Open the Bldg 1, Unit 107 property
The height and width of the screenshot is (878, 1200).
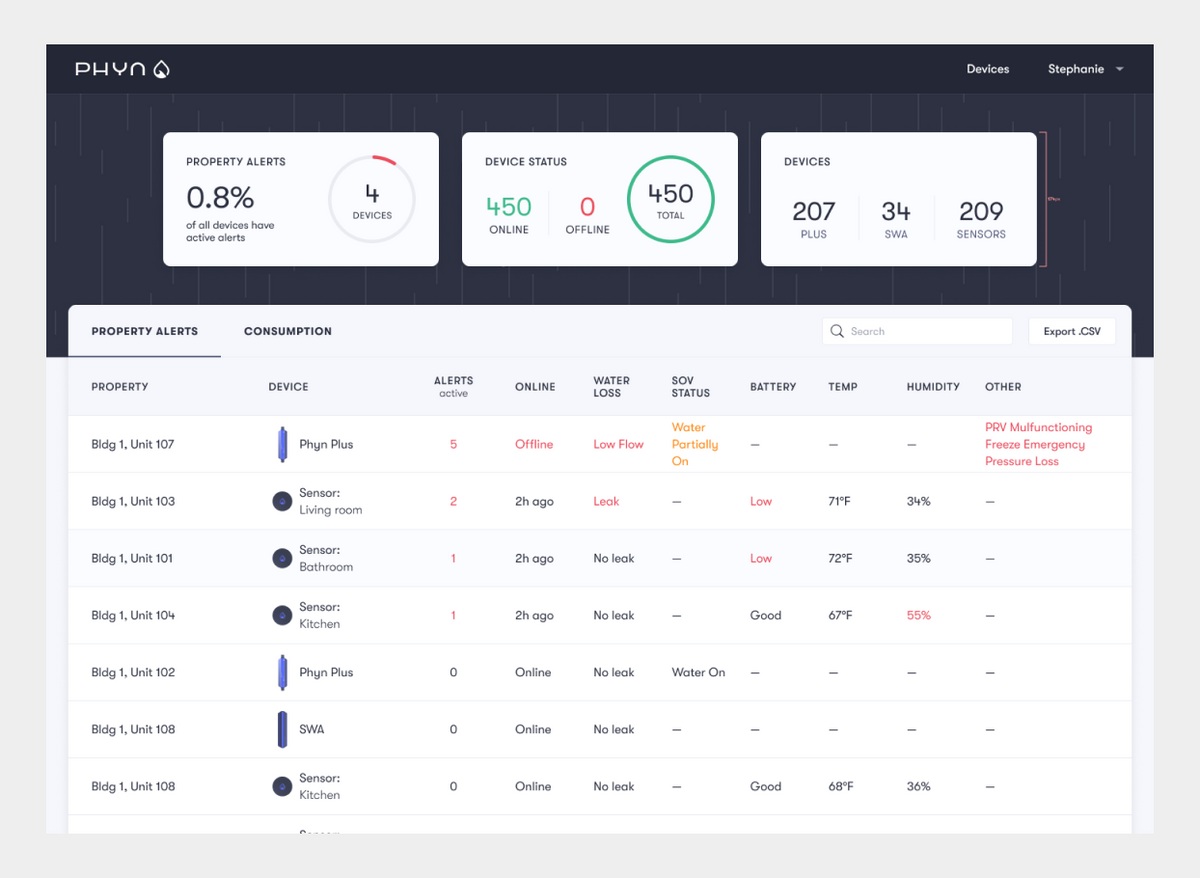coord(132,444)
